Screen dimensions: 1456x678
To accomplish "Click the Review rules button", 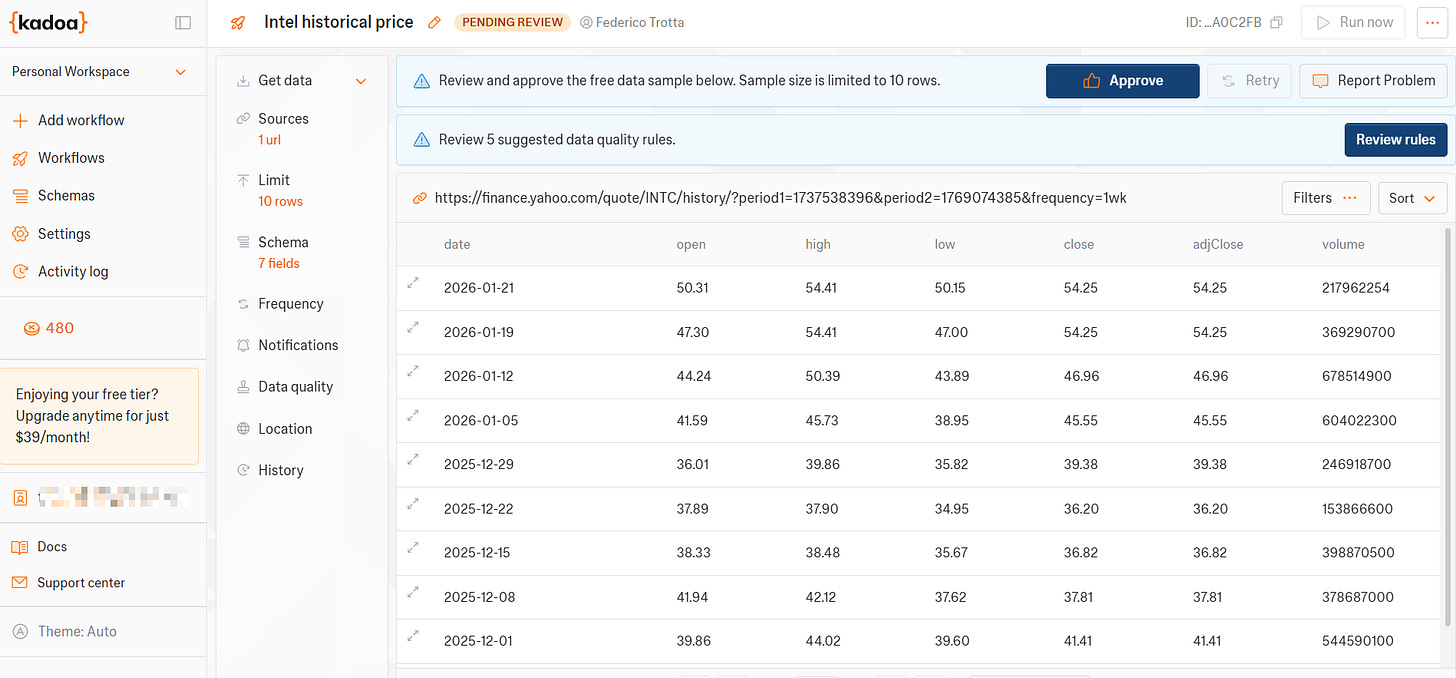I will point(1395,140).
